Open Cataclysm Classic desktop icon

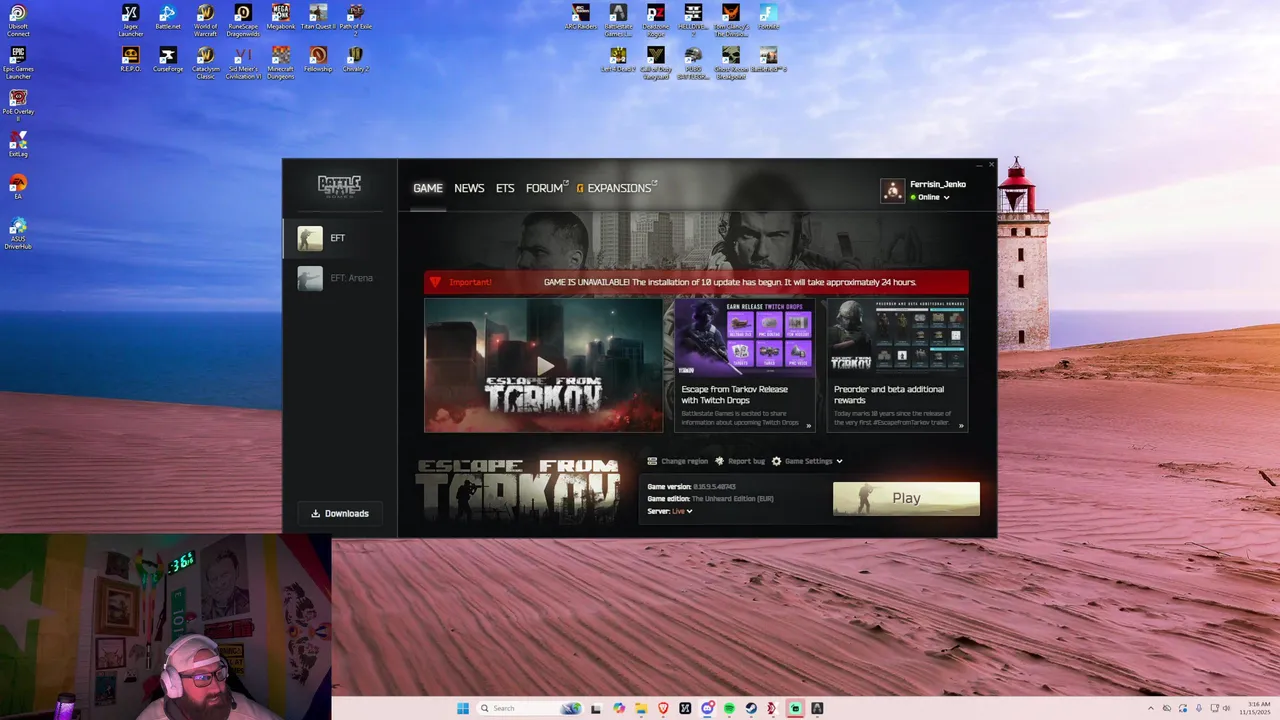tap(205, 62)
